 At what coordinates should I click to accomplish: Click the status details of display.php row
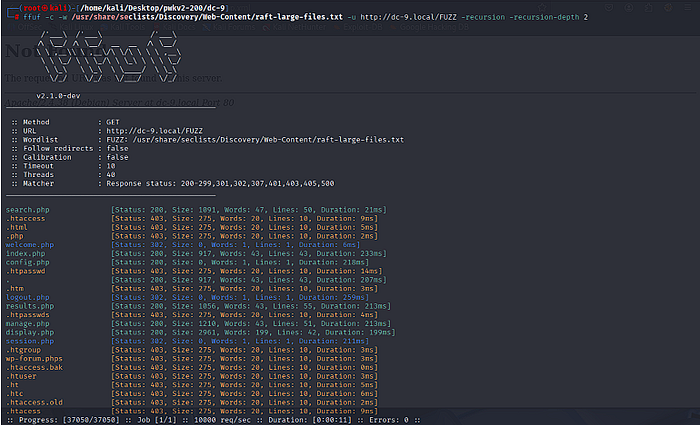(x=253, y=333)
